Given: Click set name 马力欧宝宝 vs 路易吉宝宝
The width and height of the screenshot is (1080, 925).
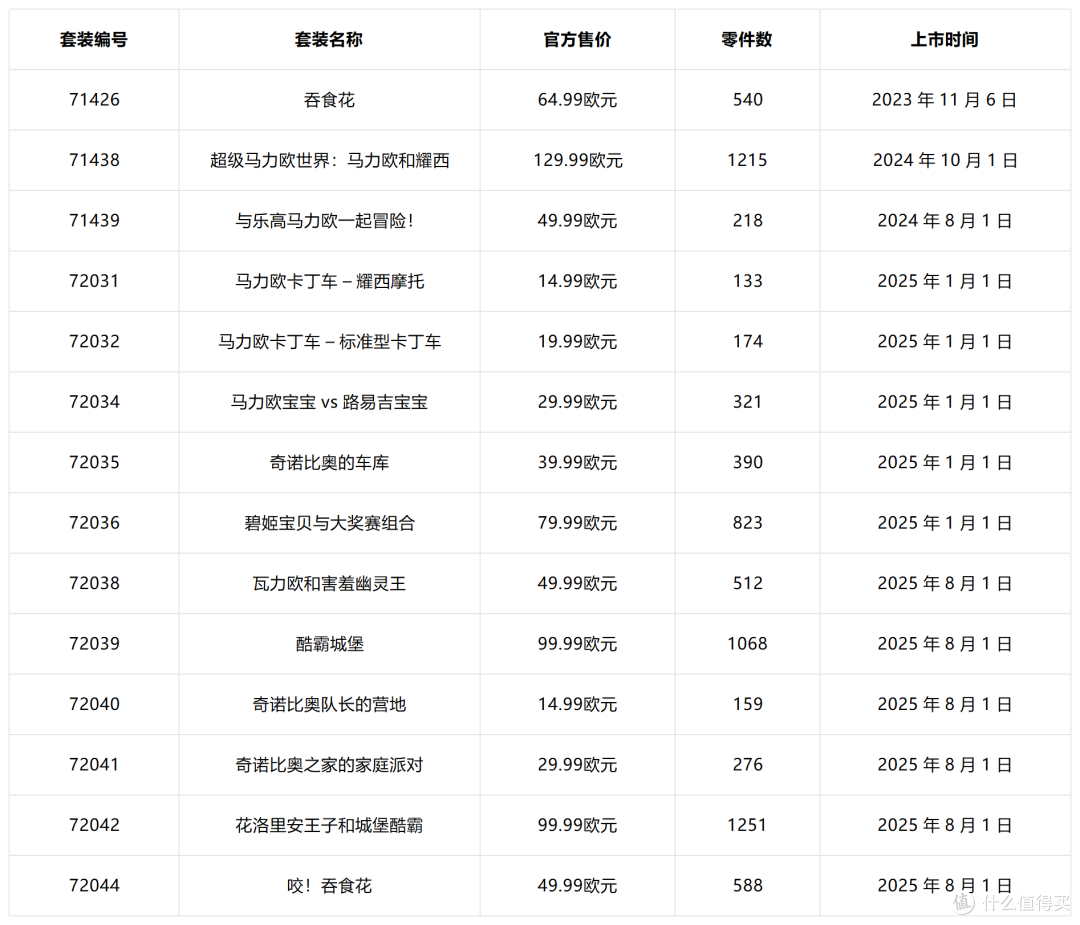Looking at the screenshot, I should point(329,402).
